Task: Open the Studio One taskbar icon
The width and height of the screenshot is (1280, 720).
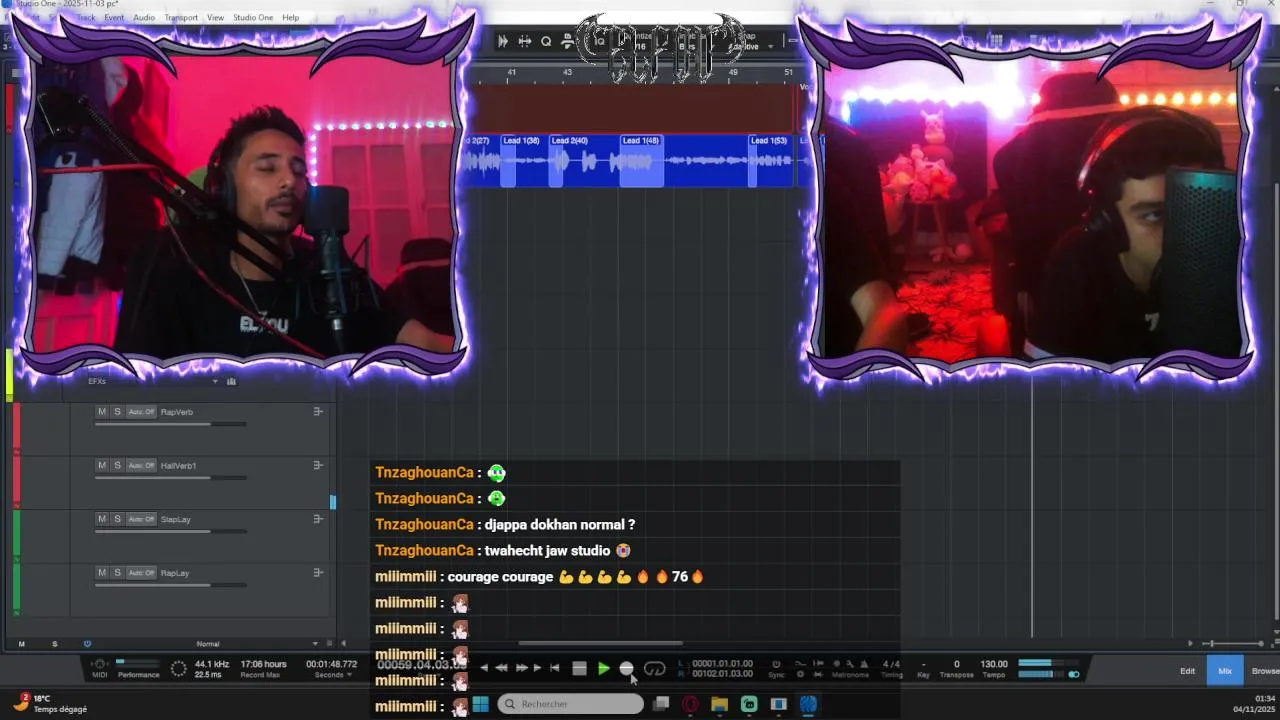Action: (808, 704)
